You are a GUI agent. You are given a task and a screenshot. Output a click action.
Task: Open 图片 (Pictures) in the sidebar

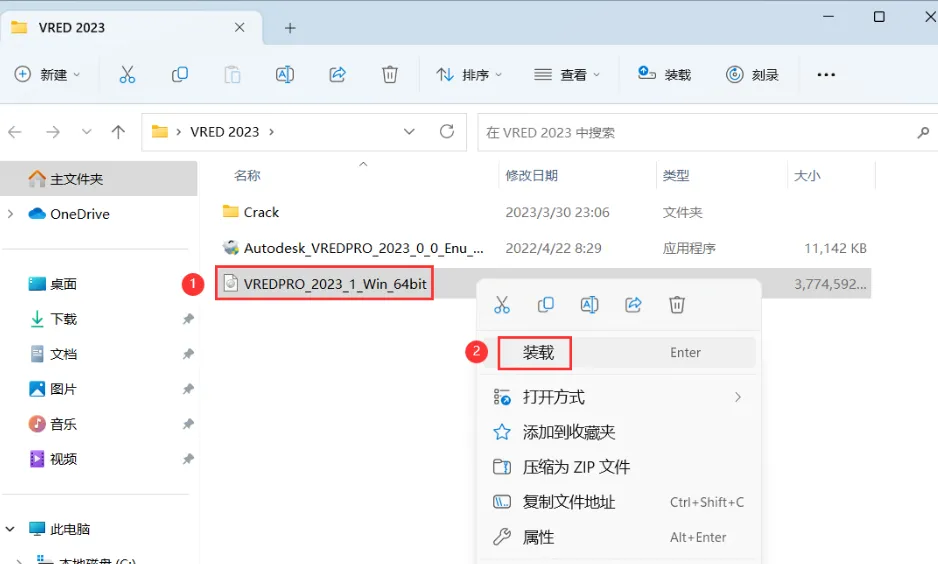click(63, 389)
